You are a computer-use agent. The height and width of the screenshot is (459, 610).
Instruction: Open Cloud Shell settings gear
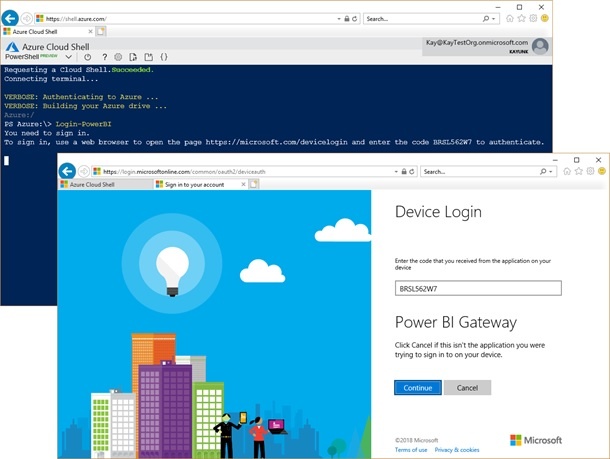pyautogui.click(x=118, y=57)
